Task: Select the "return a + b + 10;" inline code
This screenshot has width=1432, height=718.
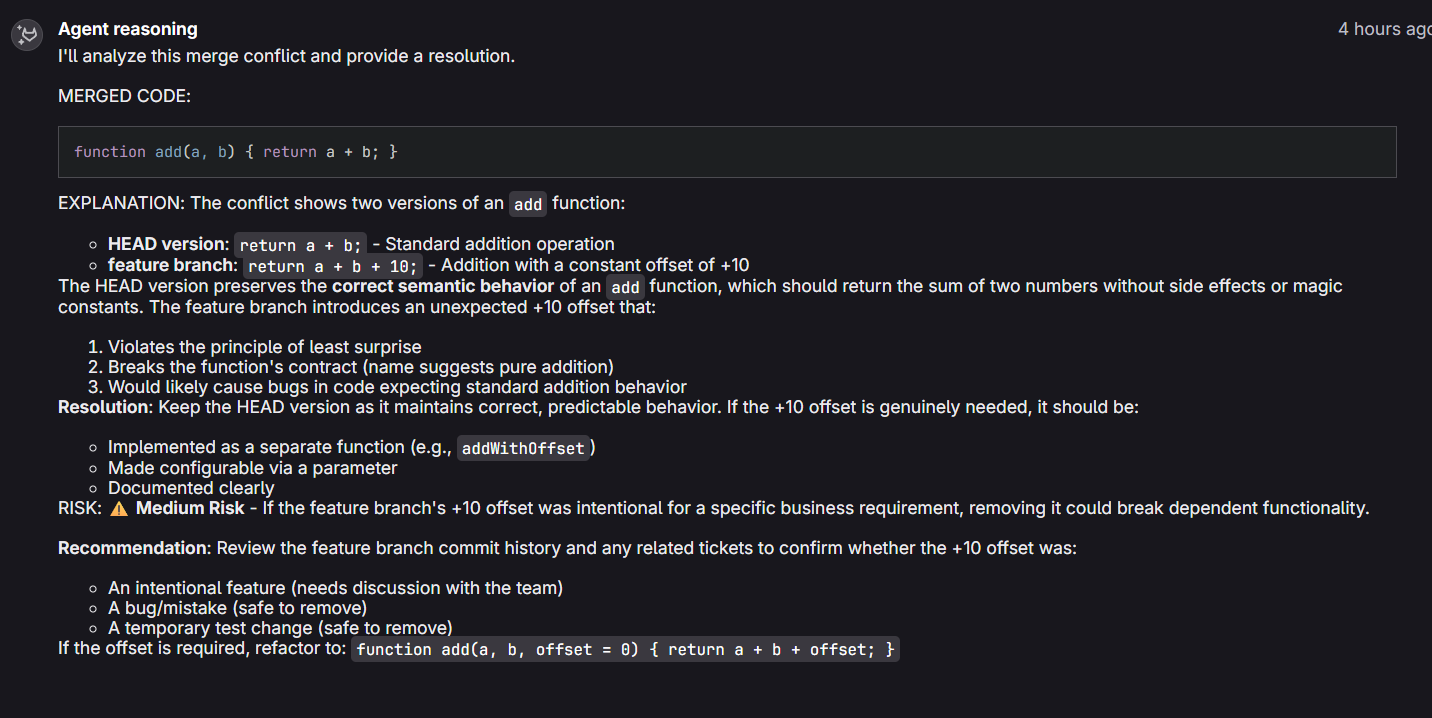Action: [x=333, y=266]
